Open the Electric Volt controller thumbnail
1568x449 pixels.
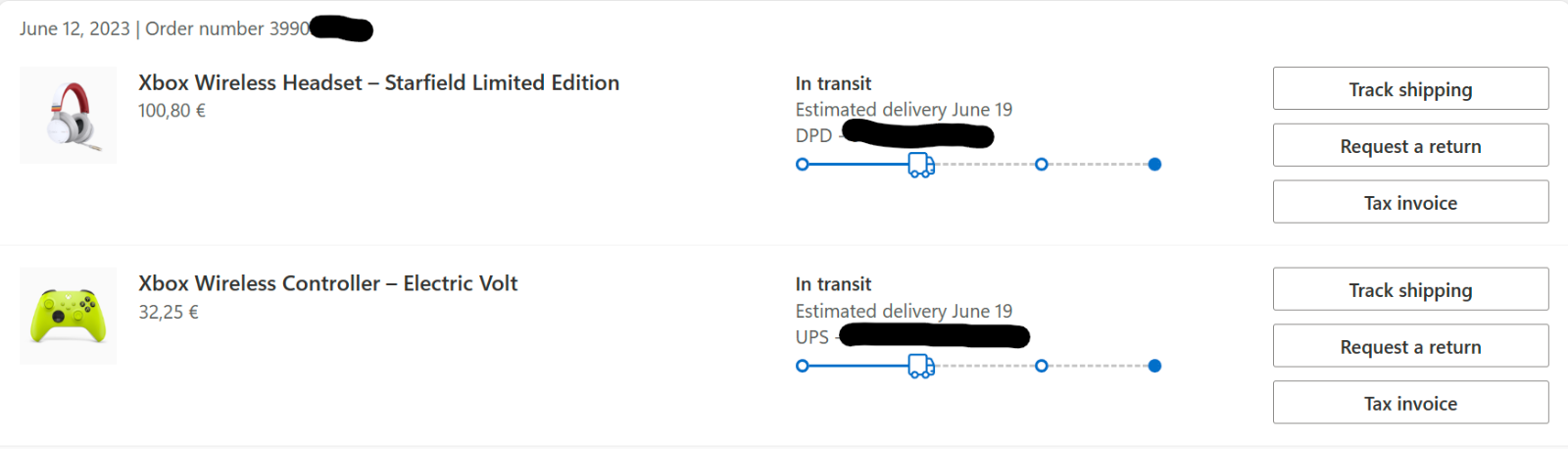68,316
